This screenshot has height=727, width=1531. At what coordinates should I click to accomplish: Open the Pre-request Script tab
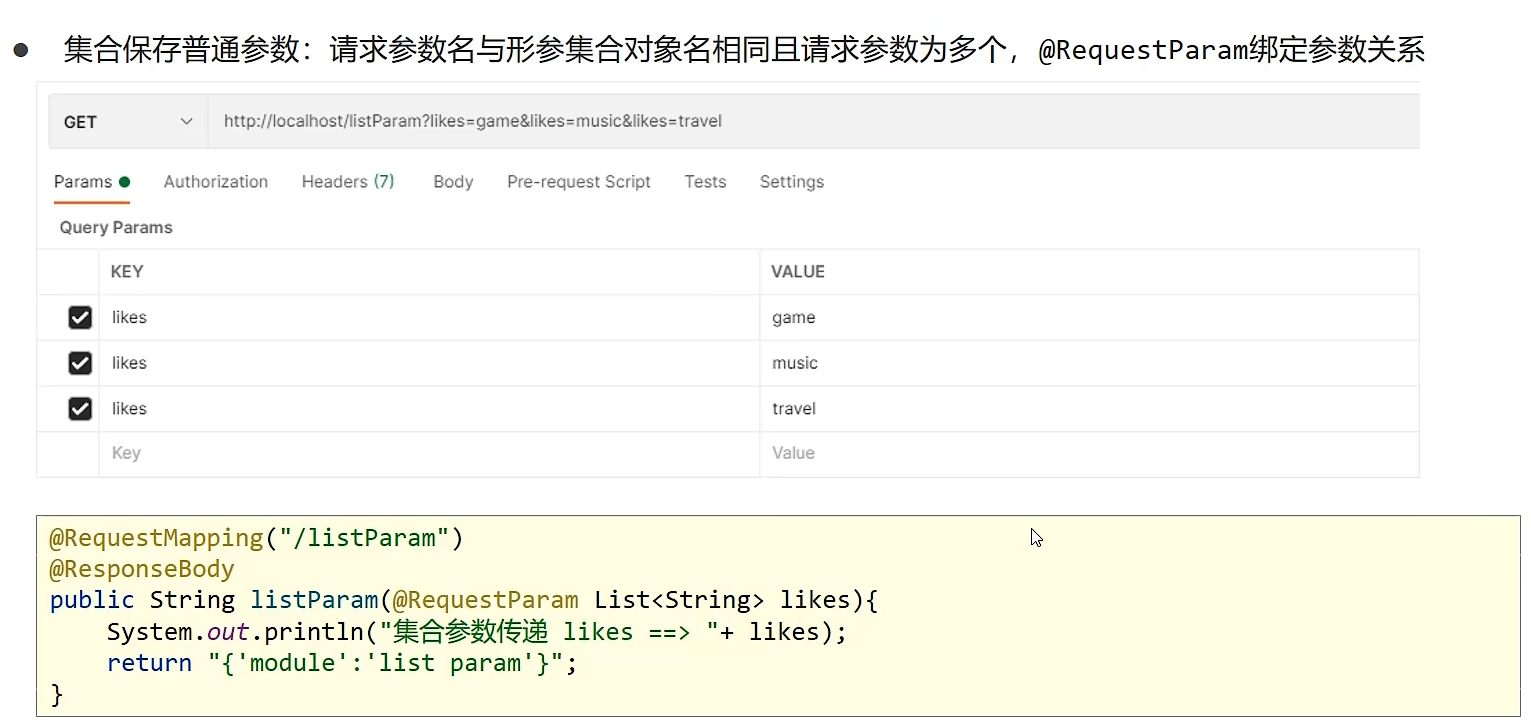tap(579, 182)
